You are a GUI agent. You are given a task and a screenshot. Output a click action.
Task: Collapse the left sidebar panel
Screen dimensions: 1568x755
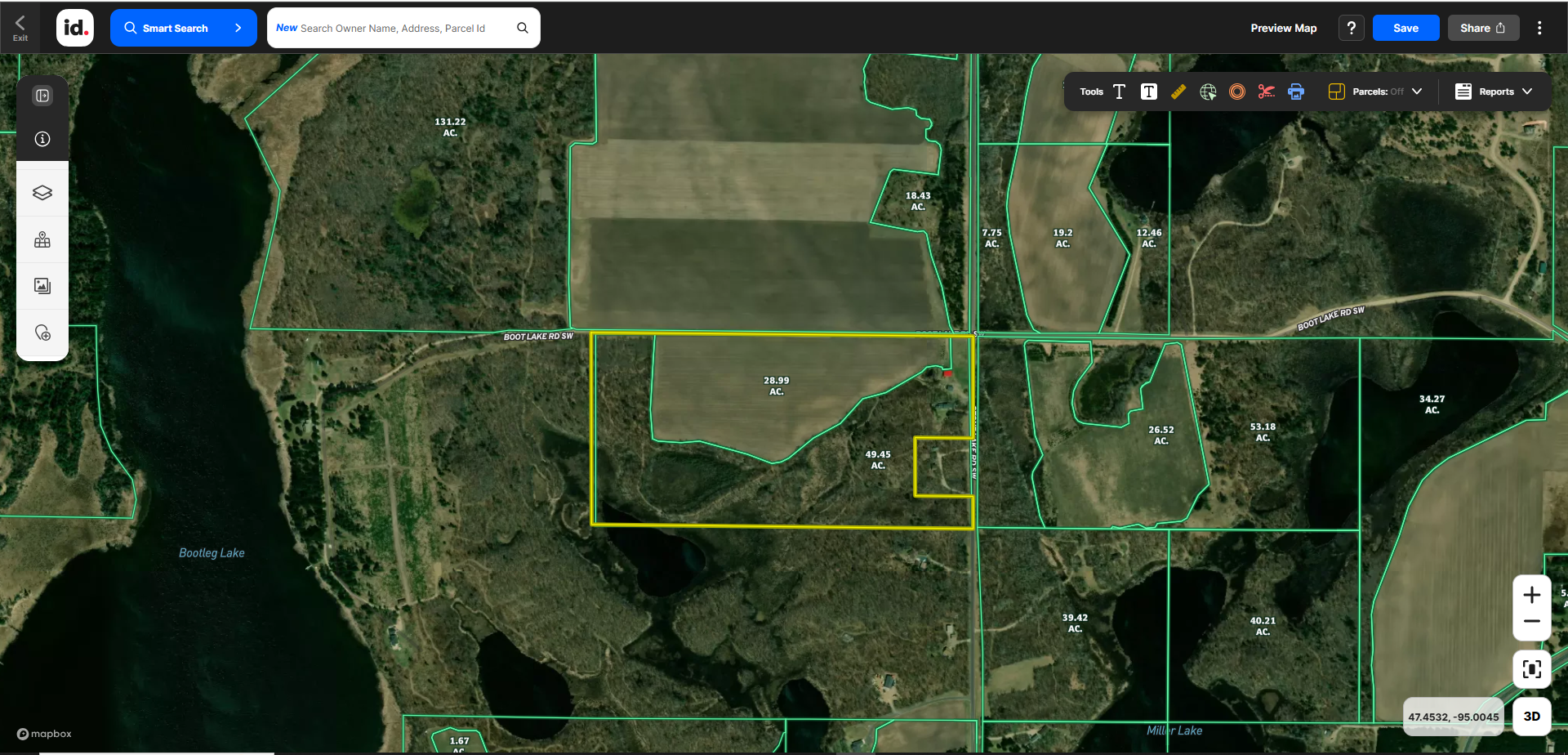click(x=42, y=95)
